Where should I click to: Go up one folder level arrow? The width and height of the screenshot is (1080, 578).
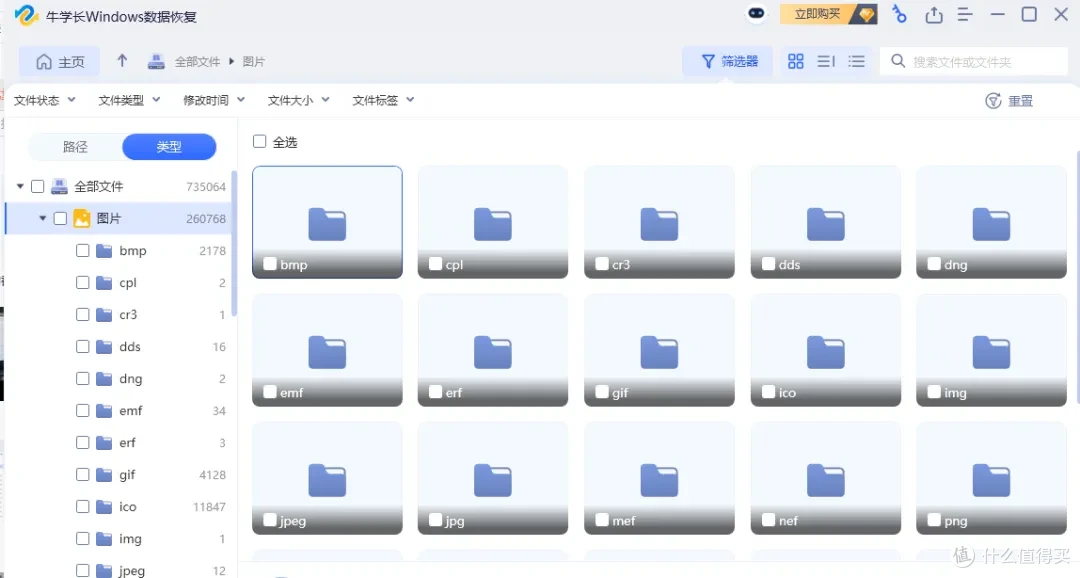[122, 61]
